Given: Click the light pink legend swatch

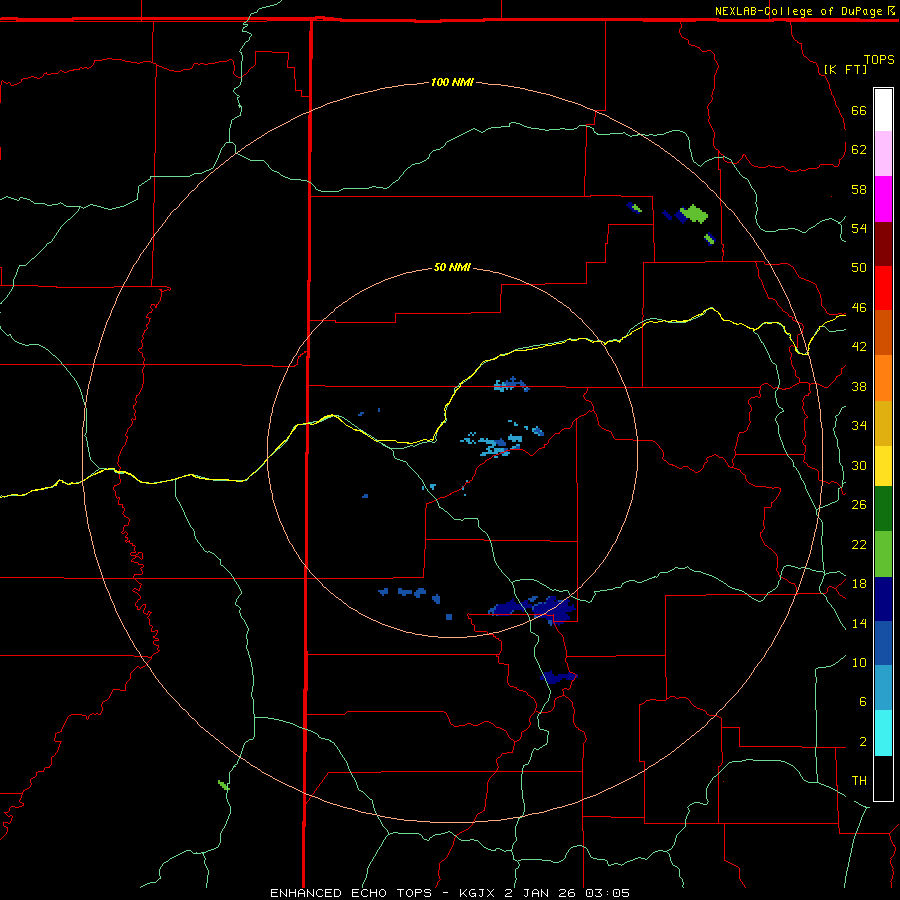Looking at the screenshot, I should coord(883,153).
